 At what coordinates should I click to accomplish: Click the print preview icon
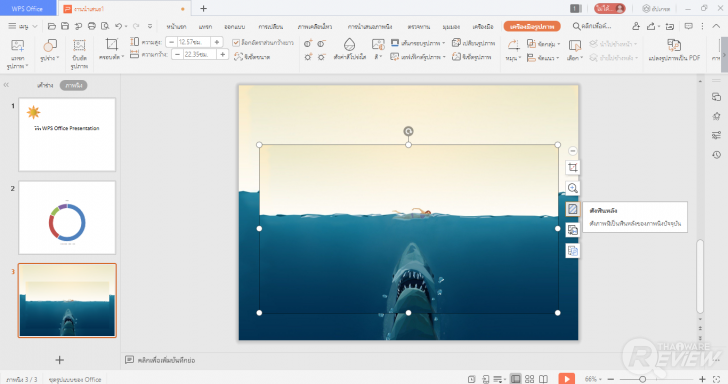105,26
